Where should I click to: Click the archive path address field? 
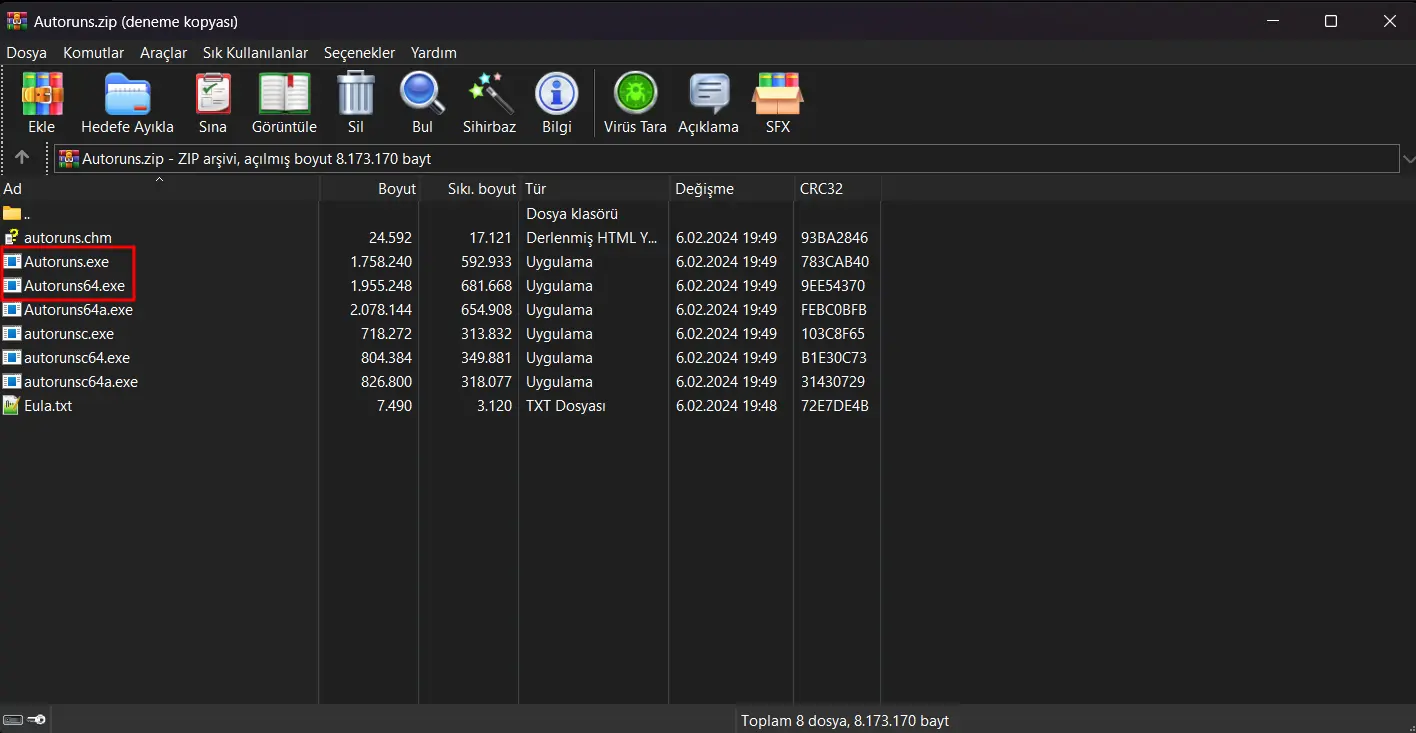tap(726, 159)
